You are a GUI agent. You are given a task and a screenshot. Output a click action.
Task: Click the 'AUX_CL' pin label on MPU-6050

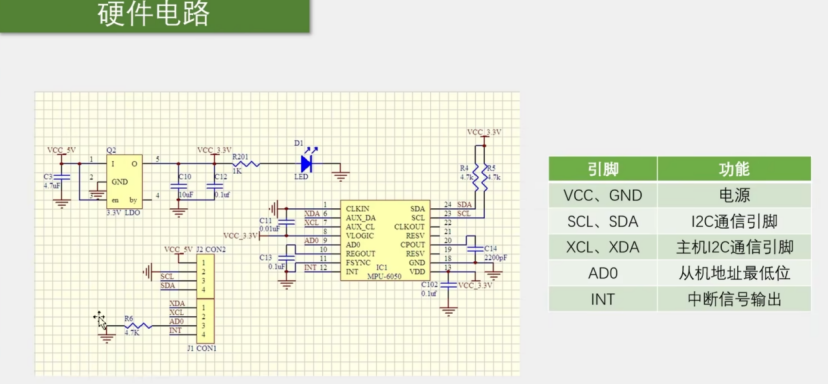point(360,226)
